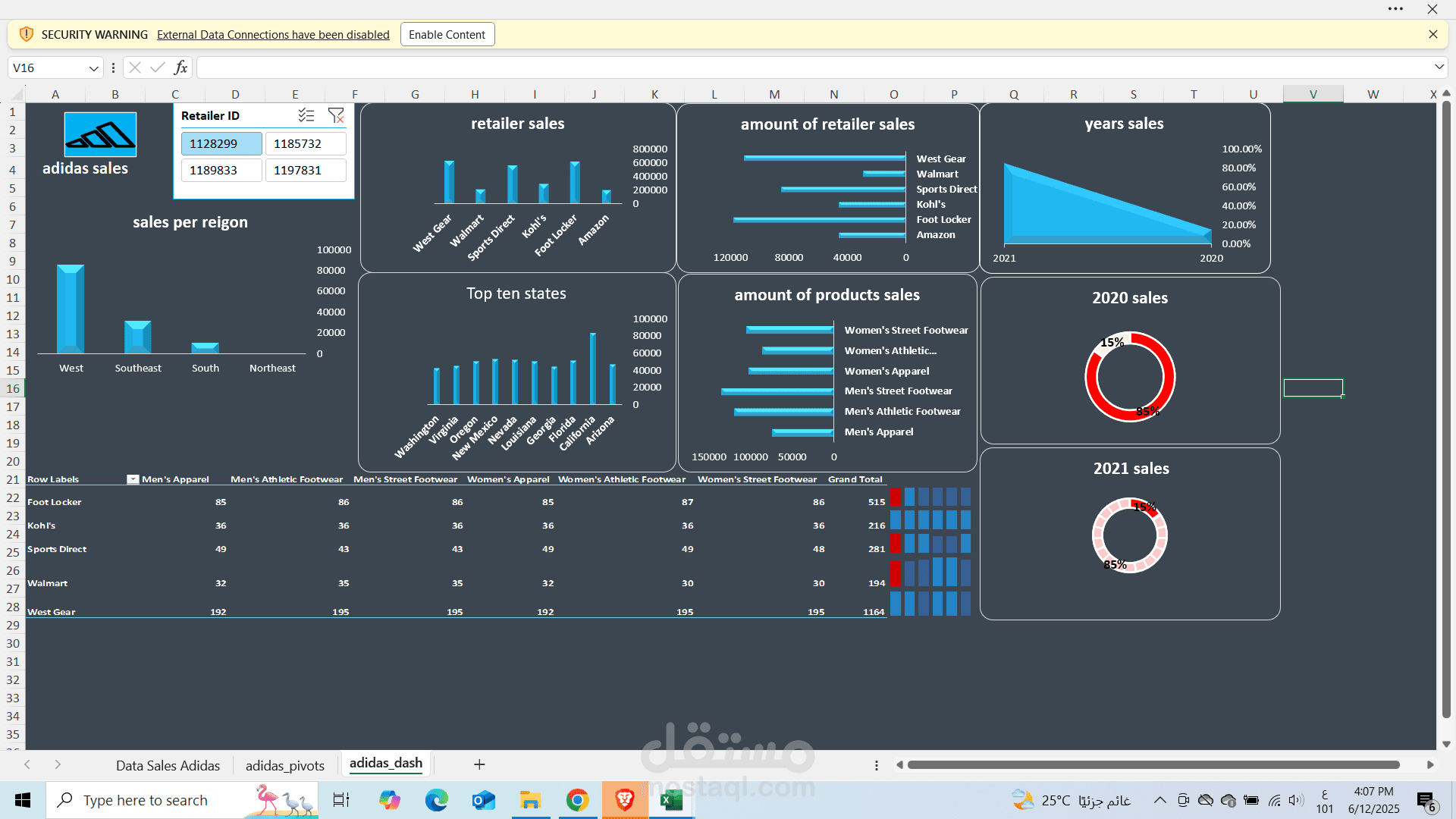Select the Sports Direct row label
This screenshot has width=1456, height=819.
[x=57, y=549]
